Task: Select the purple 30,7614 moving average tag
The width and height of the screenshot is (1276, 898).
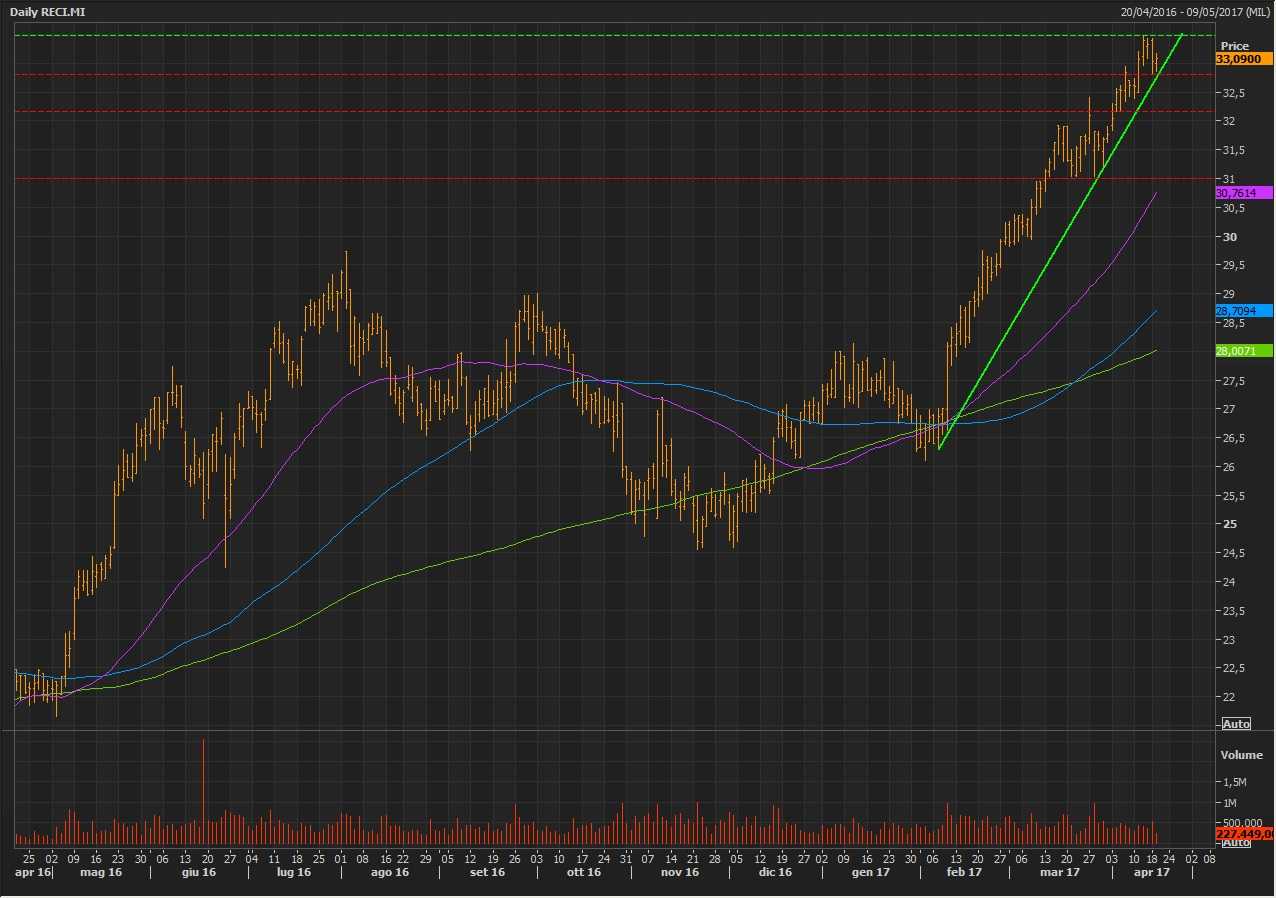Action: tap(1243, 192)
